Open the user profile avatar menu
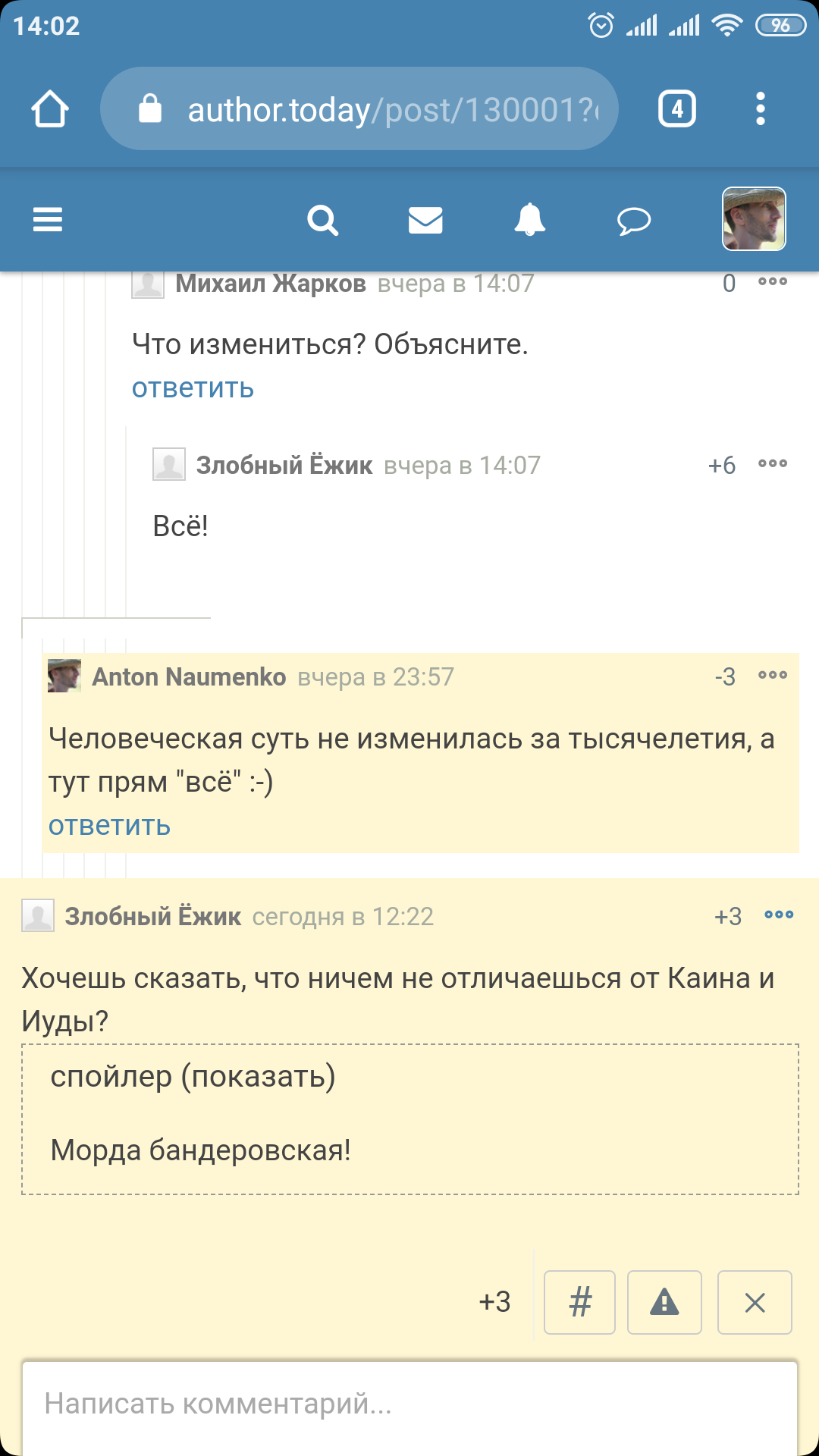This screenshot has height=1456, width=819. coord(754,219)
